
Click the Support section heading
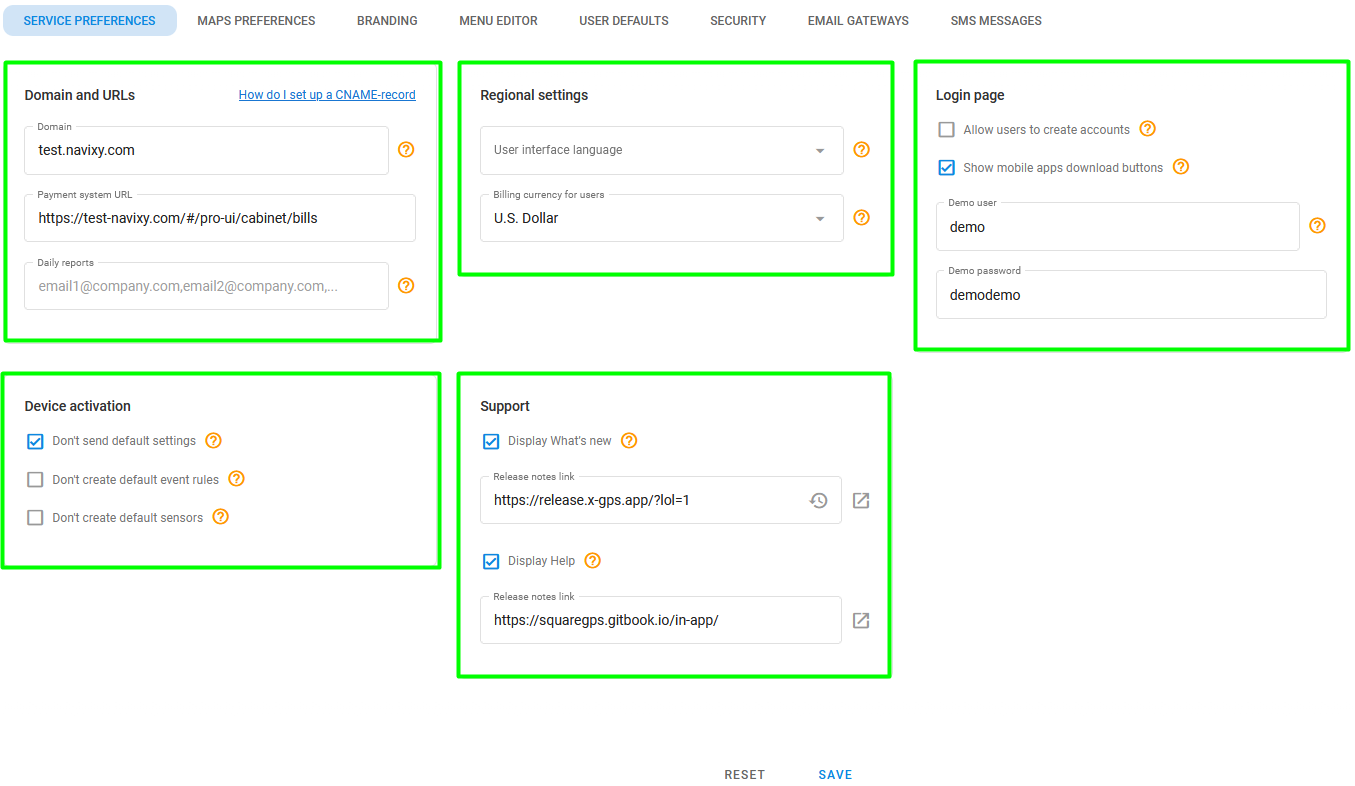(505, 406)
